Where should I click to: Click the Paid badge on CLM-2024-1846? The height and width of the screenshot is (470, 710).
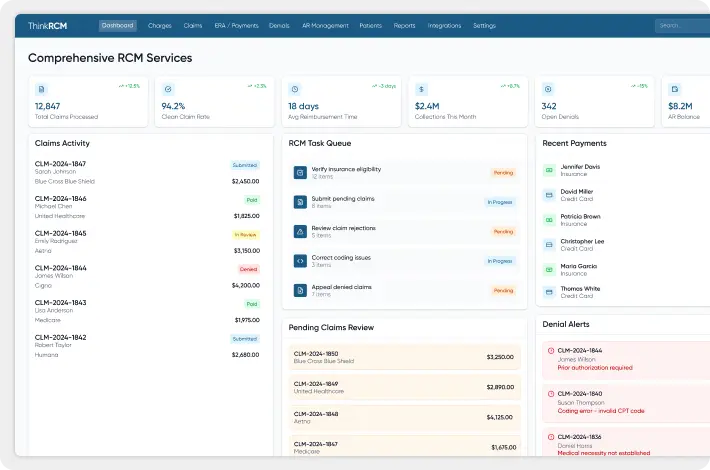pos(252,200)
